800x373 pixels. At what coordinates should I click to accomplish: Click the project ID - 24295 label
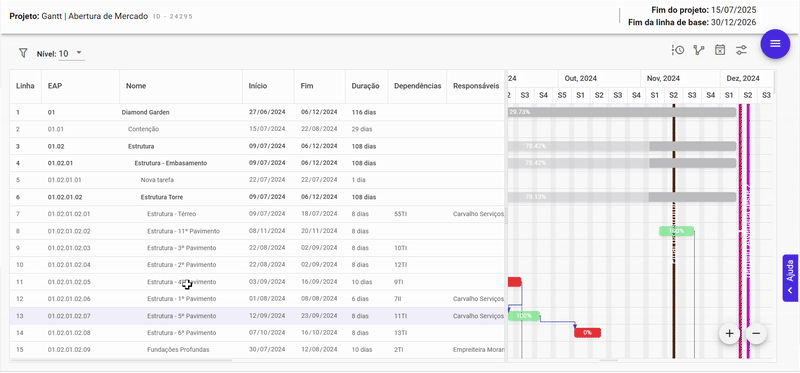173,16
